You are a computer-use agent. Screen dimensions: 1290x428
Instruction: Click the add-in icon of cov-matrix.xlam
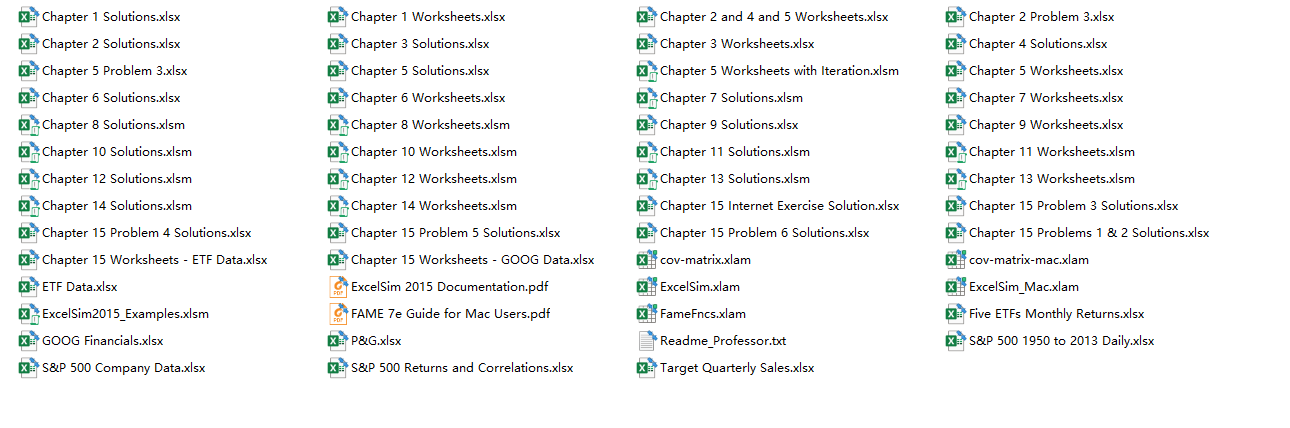point(646,260)
